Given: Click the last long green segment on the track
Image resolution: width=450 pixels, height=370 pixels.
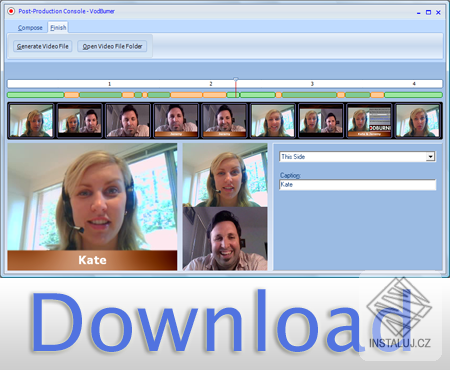Looking at the screenshot, I should [413, 95].
